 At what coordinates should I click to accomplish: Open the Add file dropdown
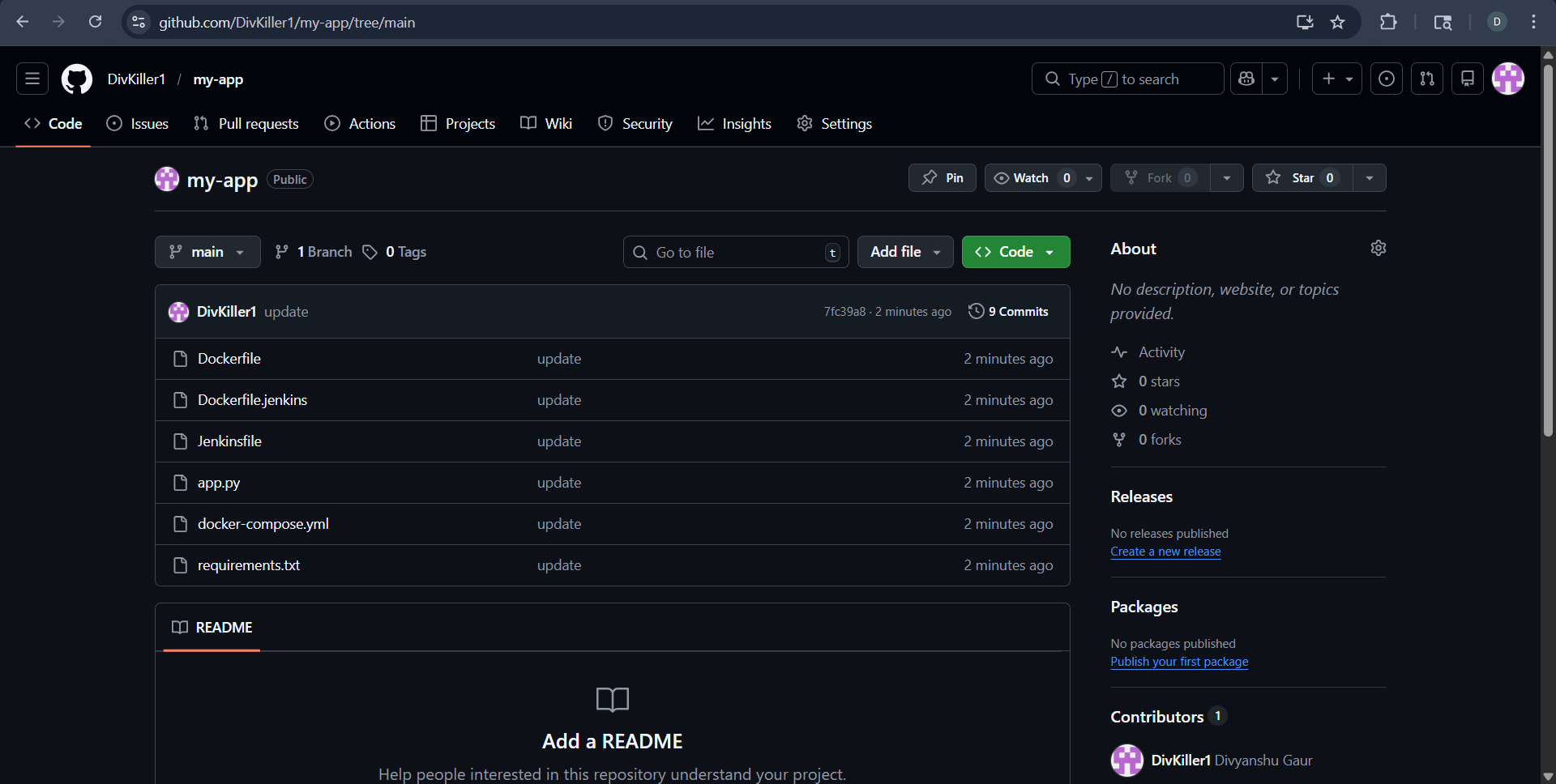905,253
